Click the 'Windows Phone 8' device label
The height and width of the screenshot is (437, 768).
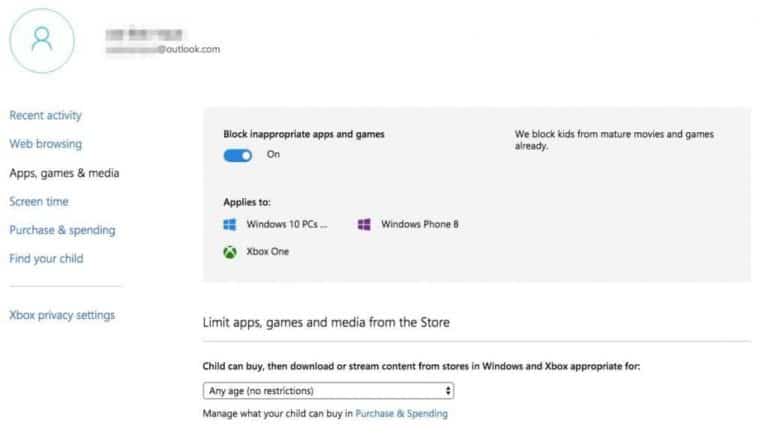(419, 224)
